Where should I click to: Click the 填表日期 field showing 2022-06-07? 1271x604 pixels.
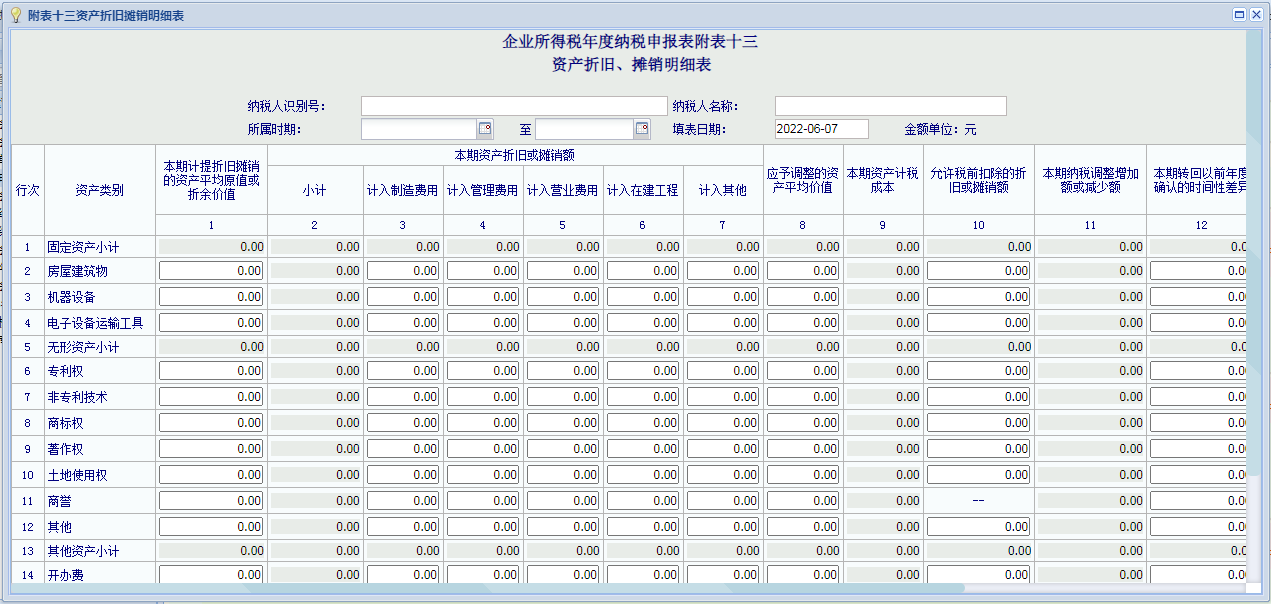(822, 129)
